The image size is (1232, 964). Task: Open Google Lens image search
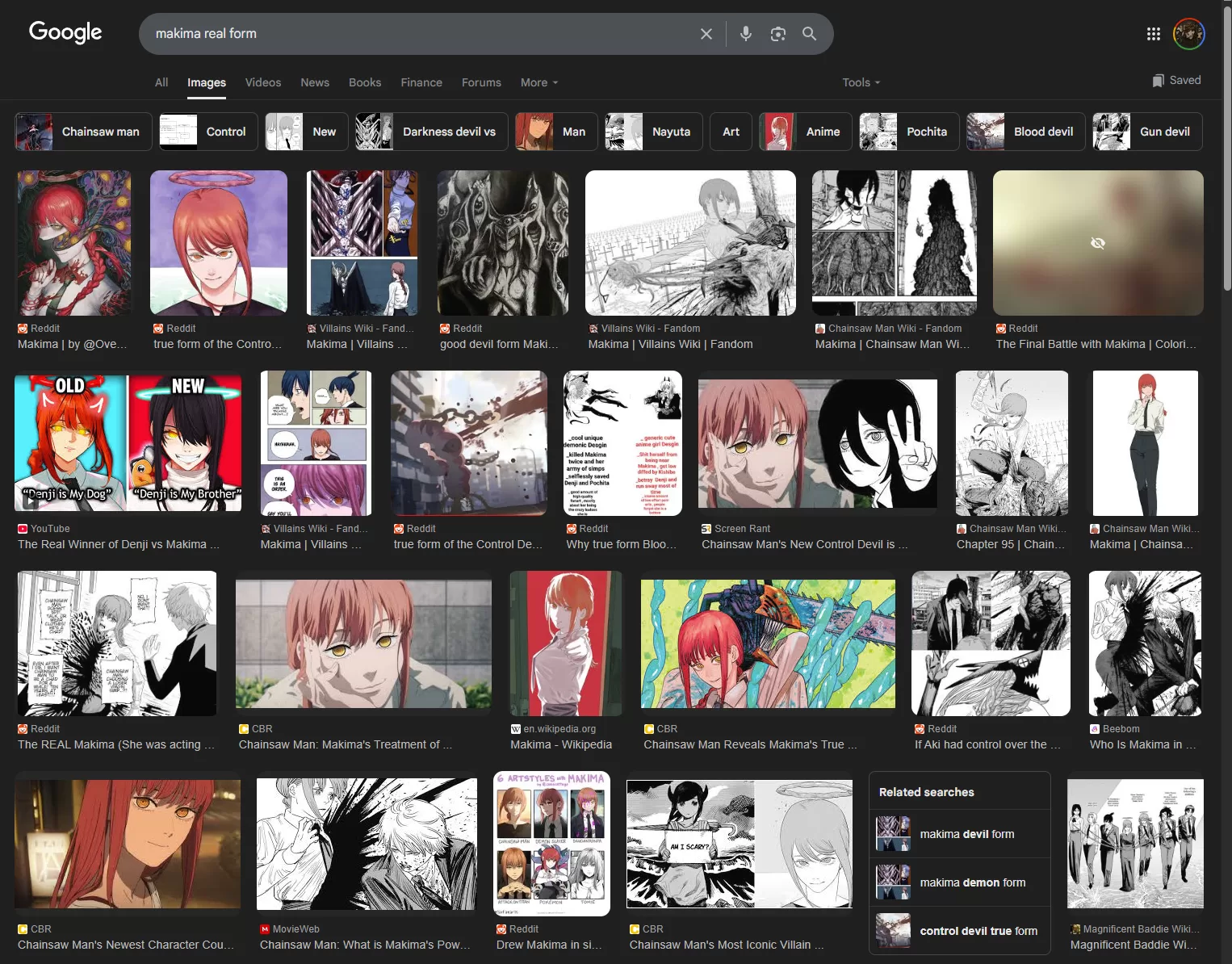click(777, 34)
